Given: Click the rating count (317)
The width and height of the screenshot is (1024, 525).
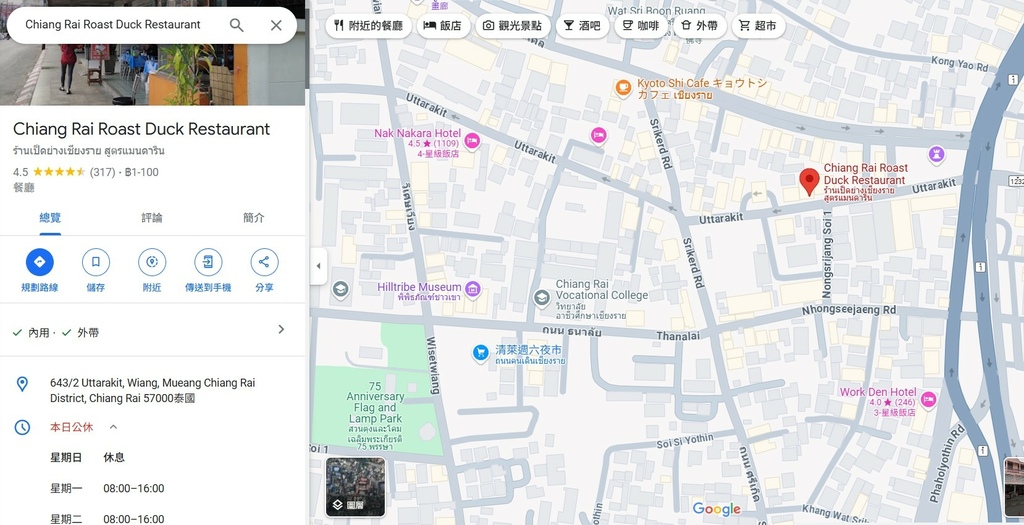Looking at the screenshot, I should 102,172.
